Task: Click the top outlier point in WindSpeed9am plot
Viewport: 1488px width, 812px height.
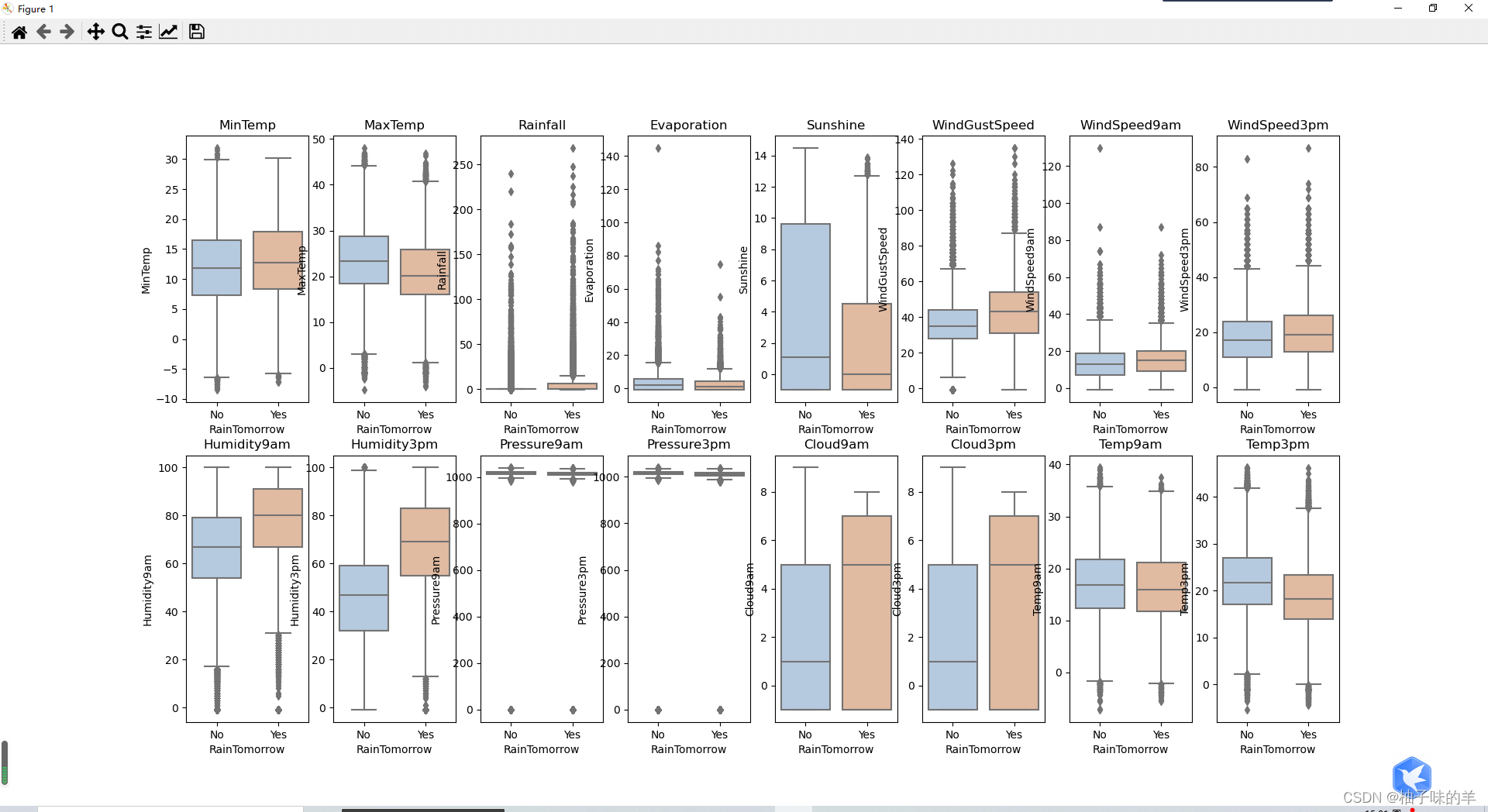Action: tap(1100, 148)
